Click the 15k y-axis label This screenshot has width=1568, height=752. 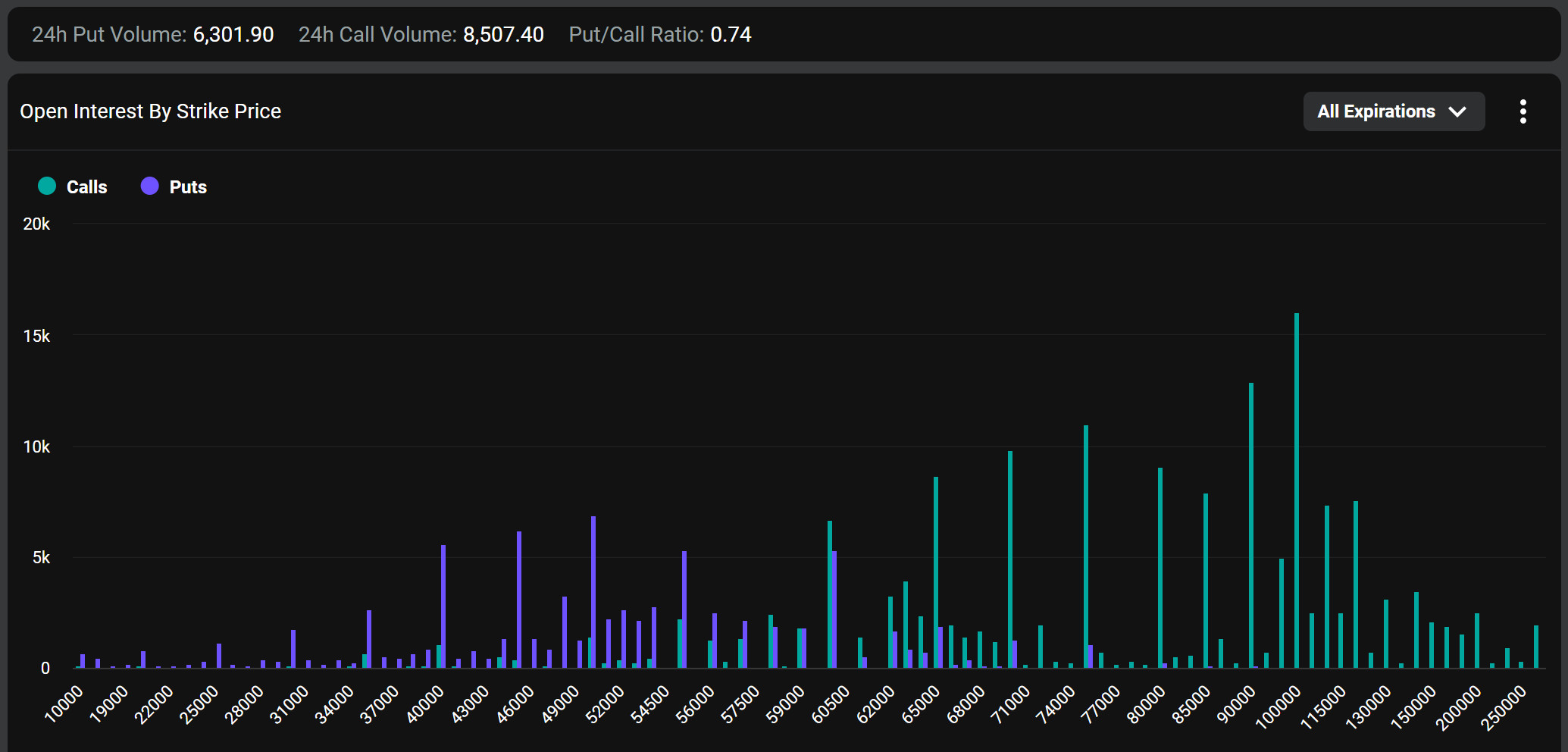point(36,336)
